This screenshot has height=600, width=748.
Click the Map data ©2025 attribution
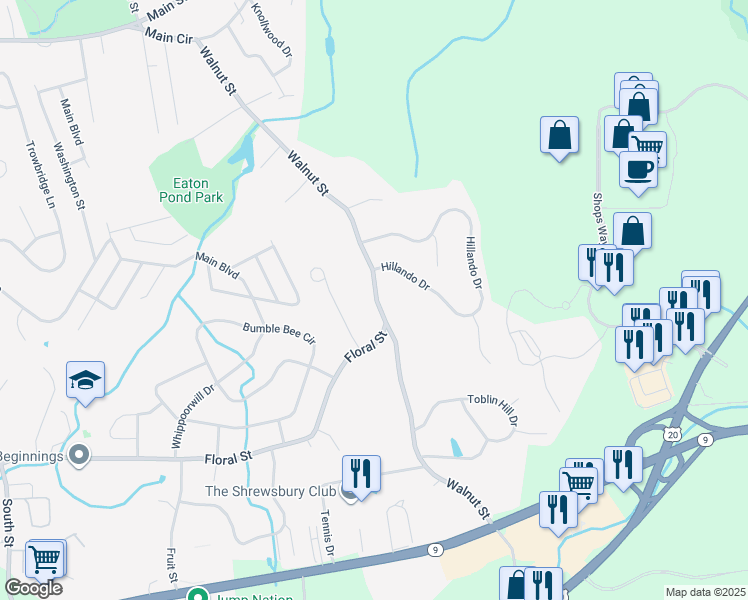(x=706, y=593)
